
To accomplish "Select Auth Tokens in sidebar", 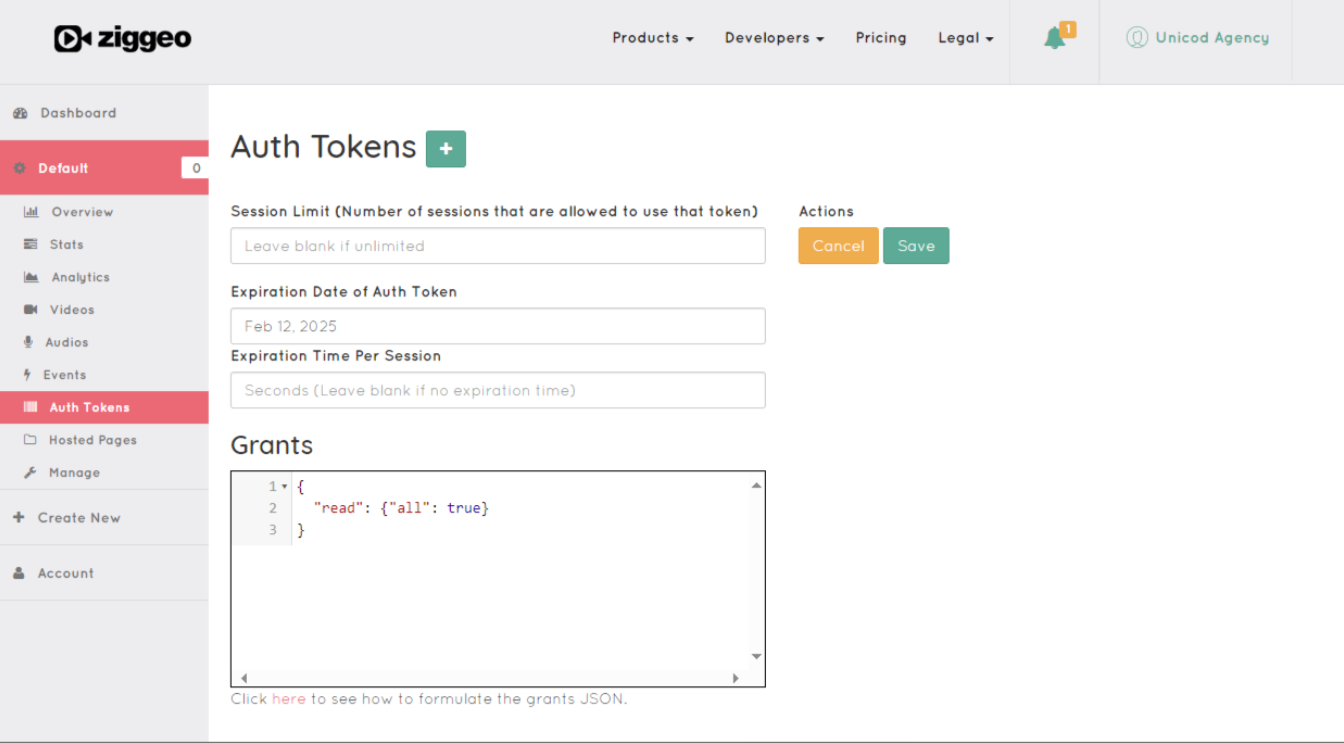I will pyautogui.click(x=104, y=407).
